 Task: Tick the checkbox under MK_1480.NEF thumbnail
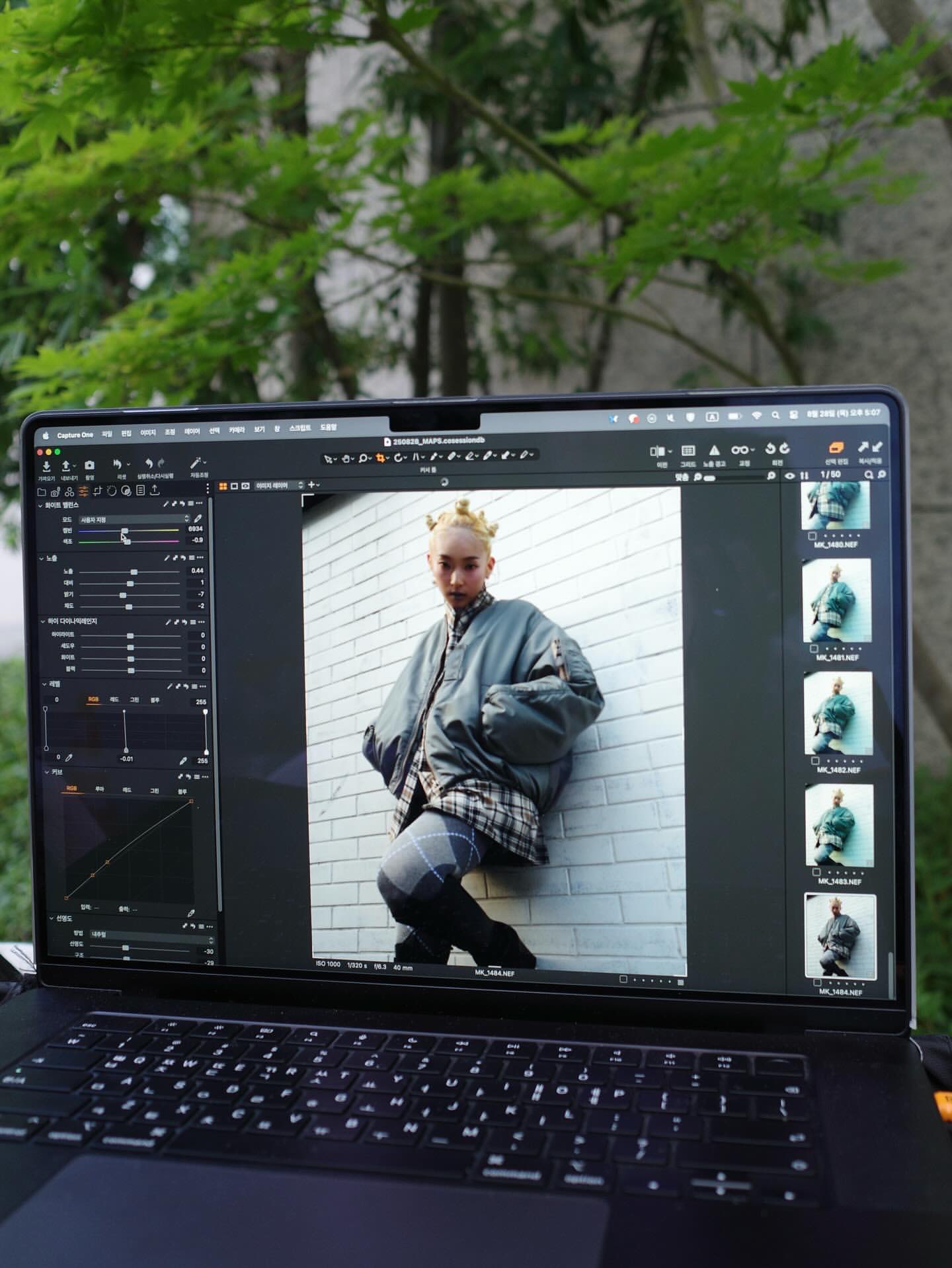point(813,535)
